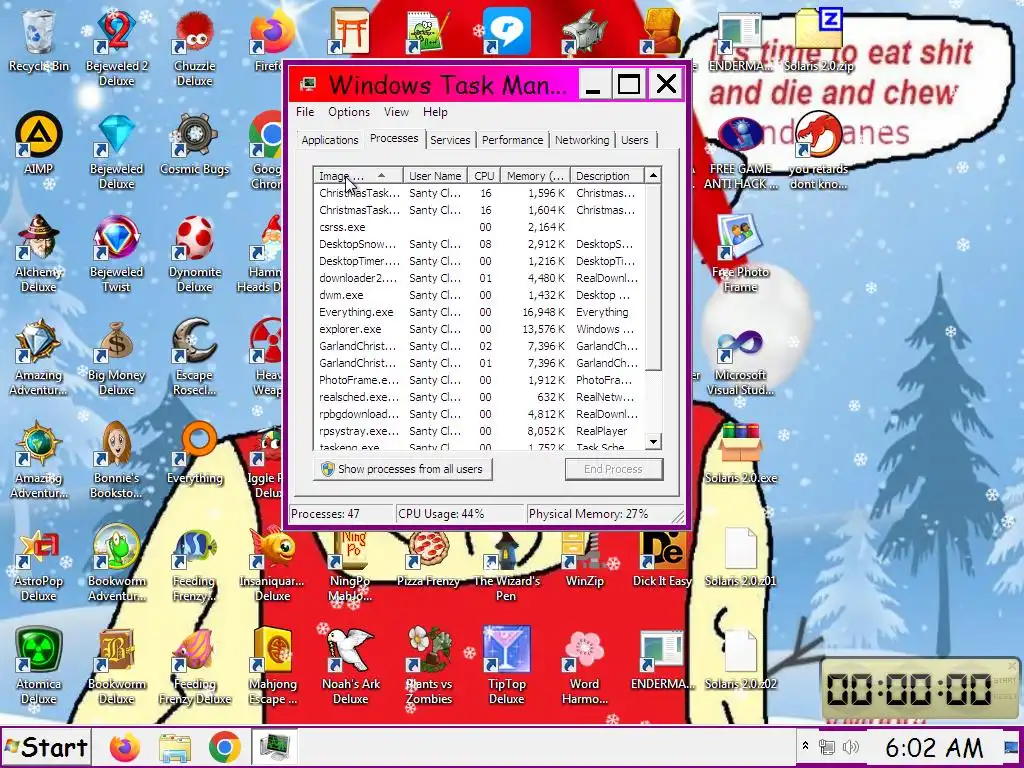The width and height of the screenshot is (1024, 768).
Task: Open File Explorer from taskbar
Action: click(174, 747)
